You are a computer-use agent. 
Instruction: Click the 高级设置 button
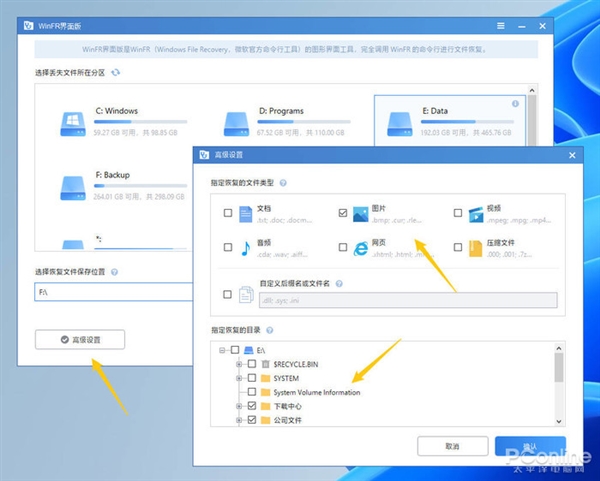pyautogui.click(x=80, y=339)
